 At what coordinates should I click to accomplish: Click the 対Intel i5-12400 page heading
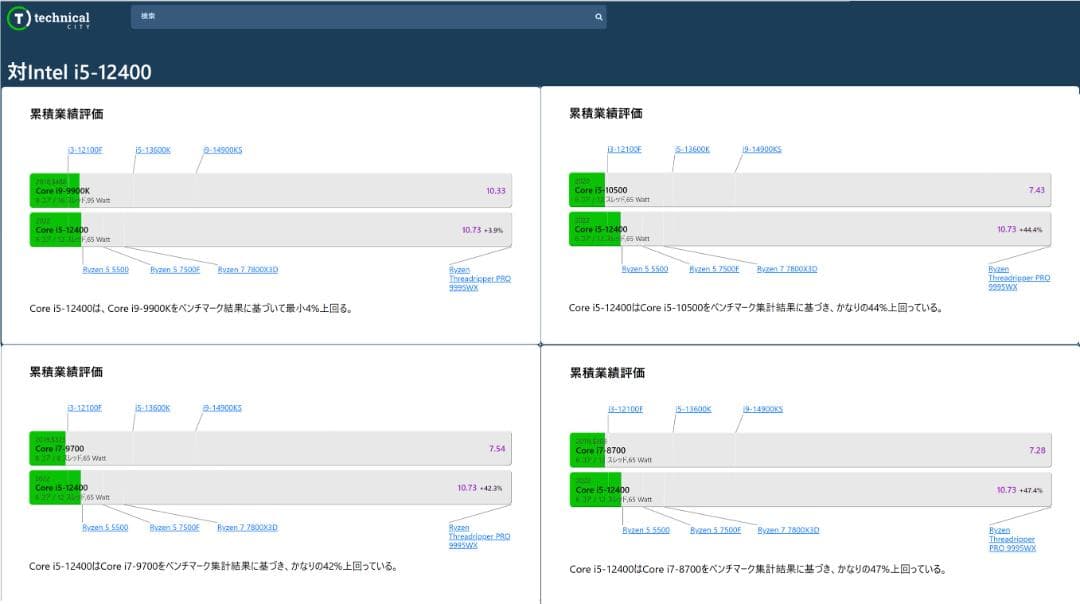79,72
